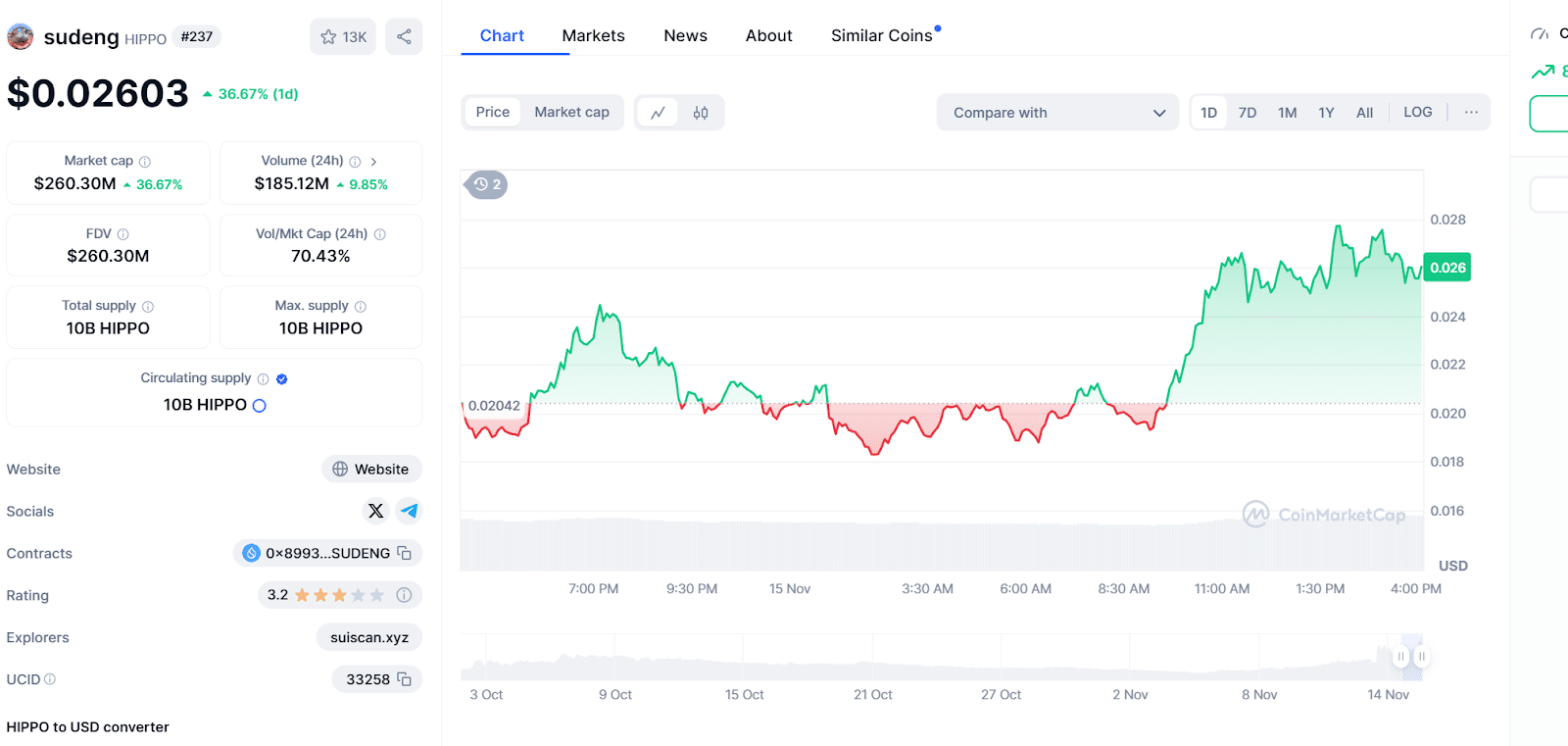Viewport: 1568px width, 746px height.
Task: Open Vol/Mkt Cap (24h) info icon
Action: 380,234
